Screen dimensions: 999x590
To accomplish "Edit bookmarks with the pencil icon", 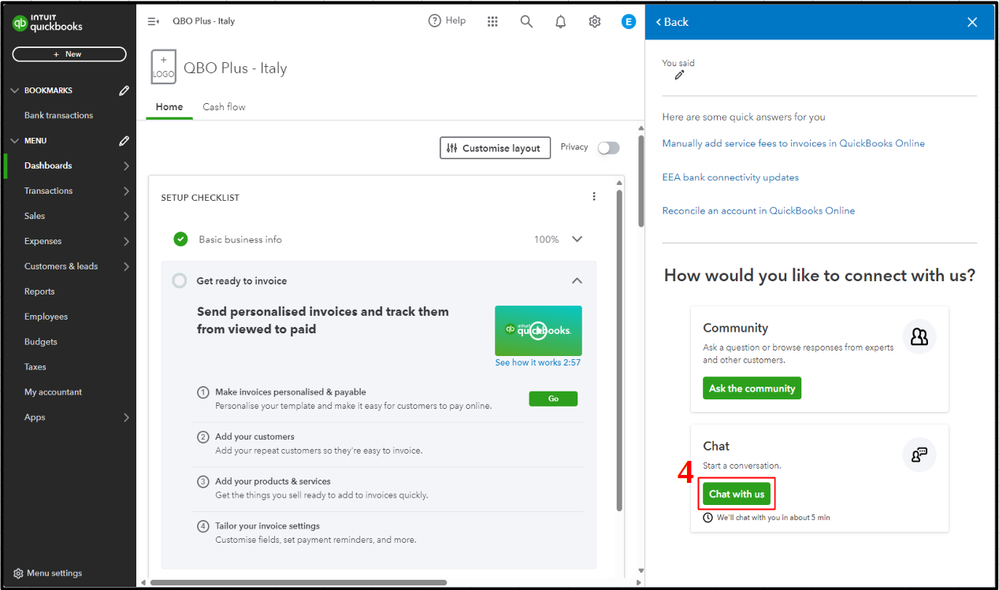I will click(124, 90).
